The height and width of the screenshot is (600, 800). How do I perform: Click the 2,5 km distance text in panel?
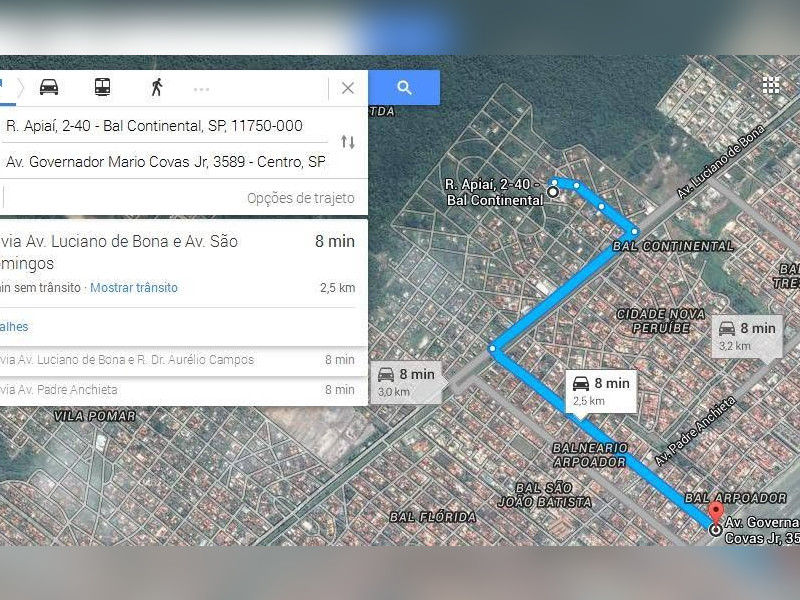[x=337, y=288]
